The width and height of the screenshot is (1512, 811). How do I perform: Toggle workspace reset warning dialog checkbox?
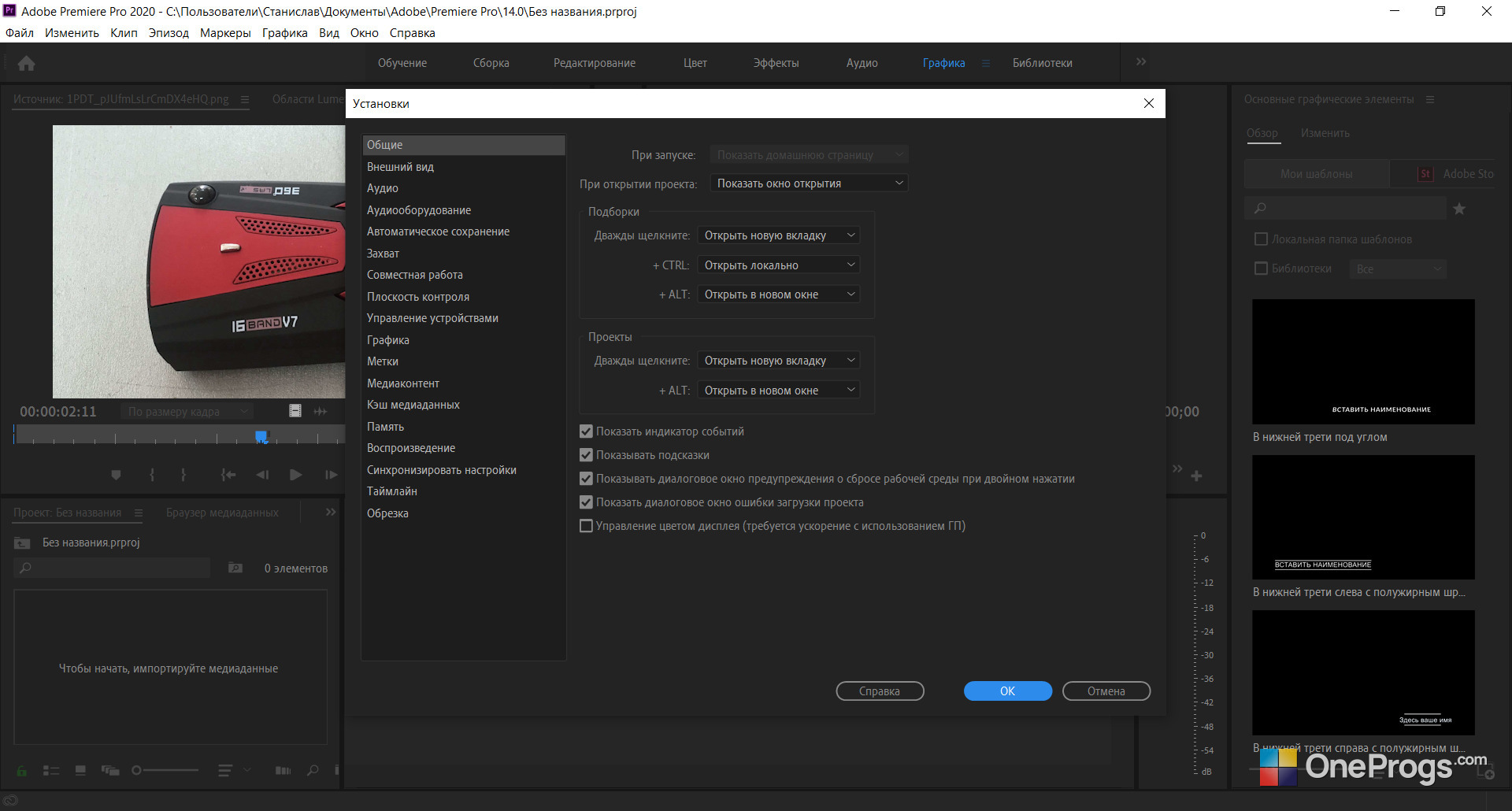[586, 479]
